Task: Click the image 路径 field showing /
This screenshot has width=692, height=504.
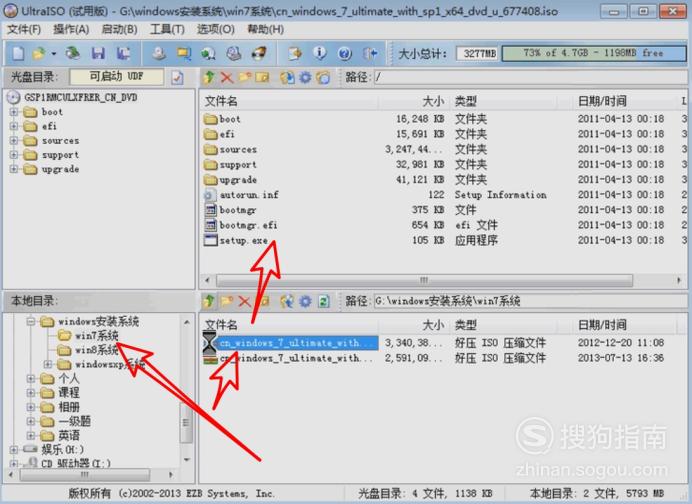Action: point(531,78)
